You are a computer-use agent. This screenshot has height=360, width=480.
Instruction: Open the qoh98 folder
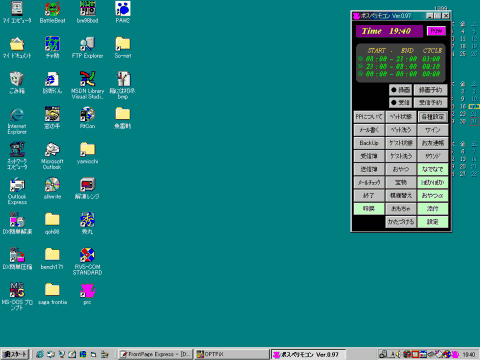tap(52, 223)
